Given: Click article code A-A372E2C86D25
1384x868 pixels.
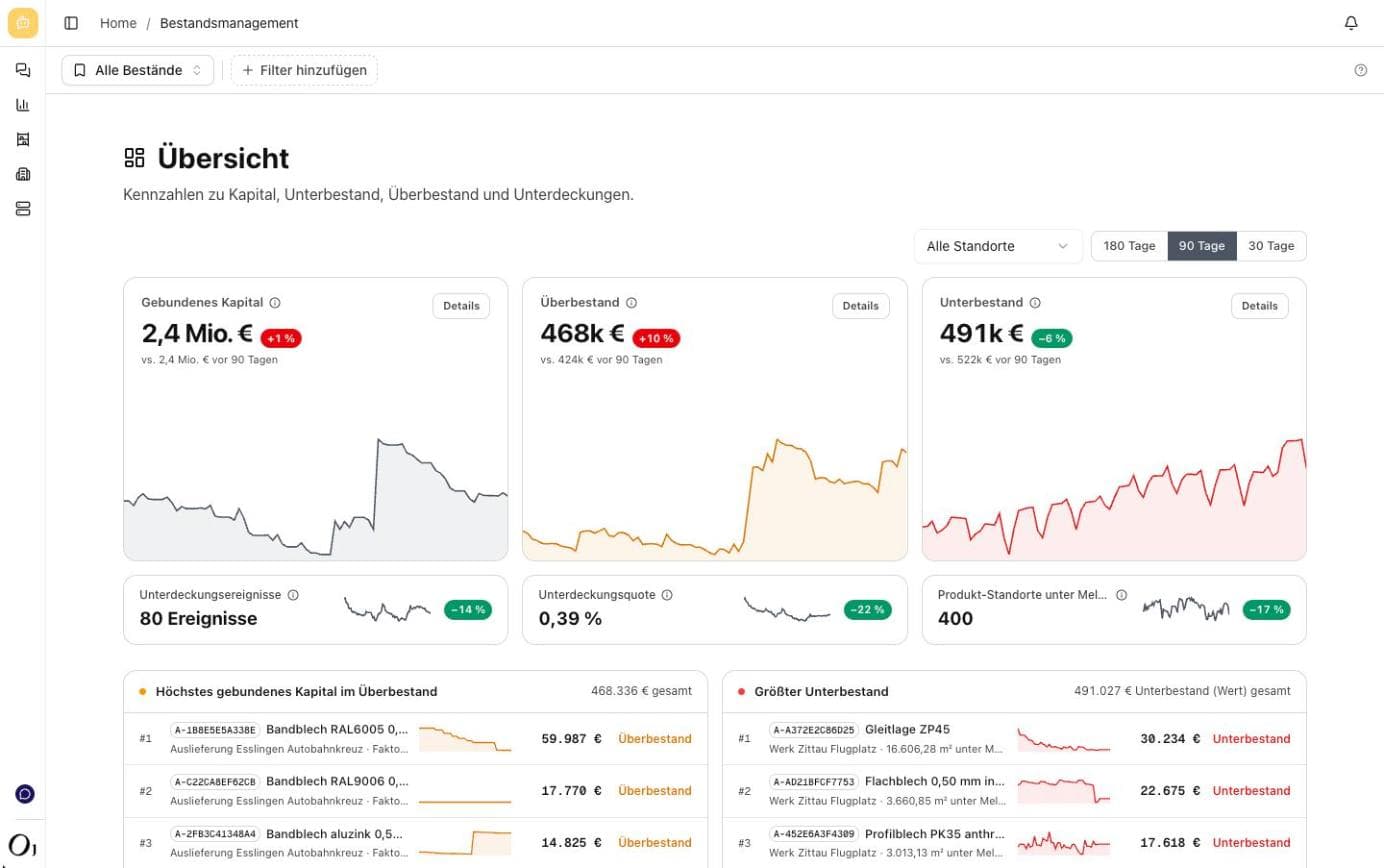Looking at the screenshot, I should click(814, 730).
